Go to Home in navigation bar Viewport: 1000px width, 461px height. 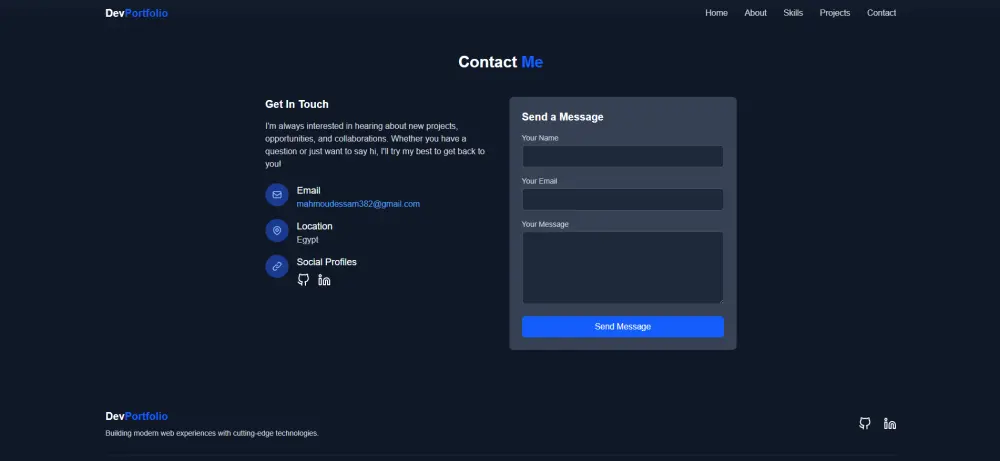[716, 13]
